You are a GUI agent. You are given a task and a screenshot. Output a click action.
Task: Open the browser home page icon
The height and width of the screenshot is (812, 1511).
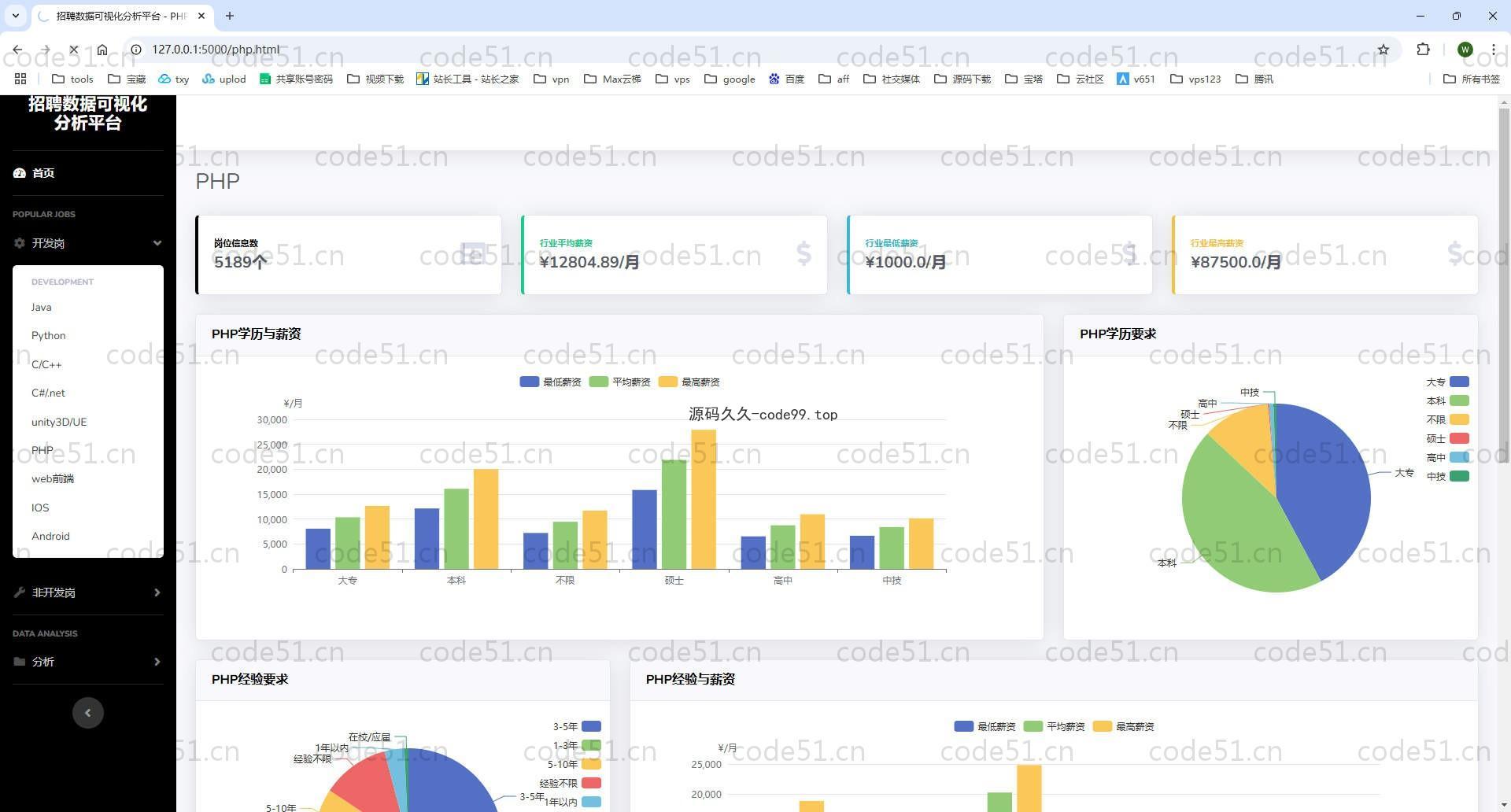pyautogui.click(x=102, y=50)
